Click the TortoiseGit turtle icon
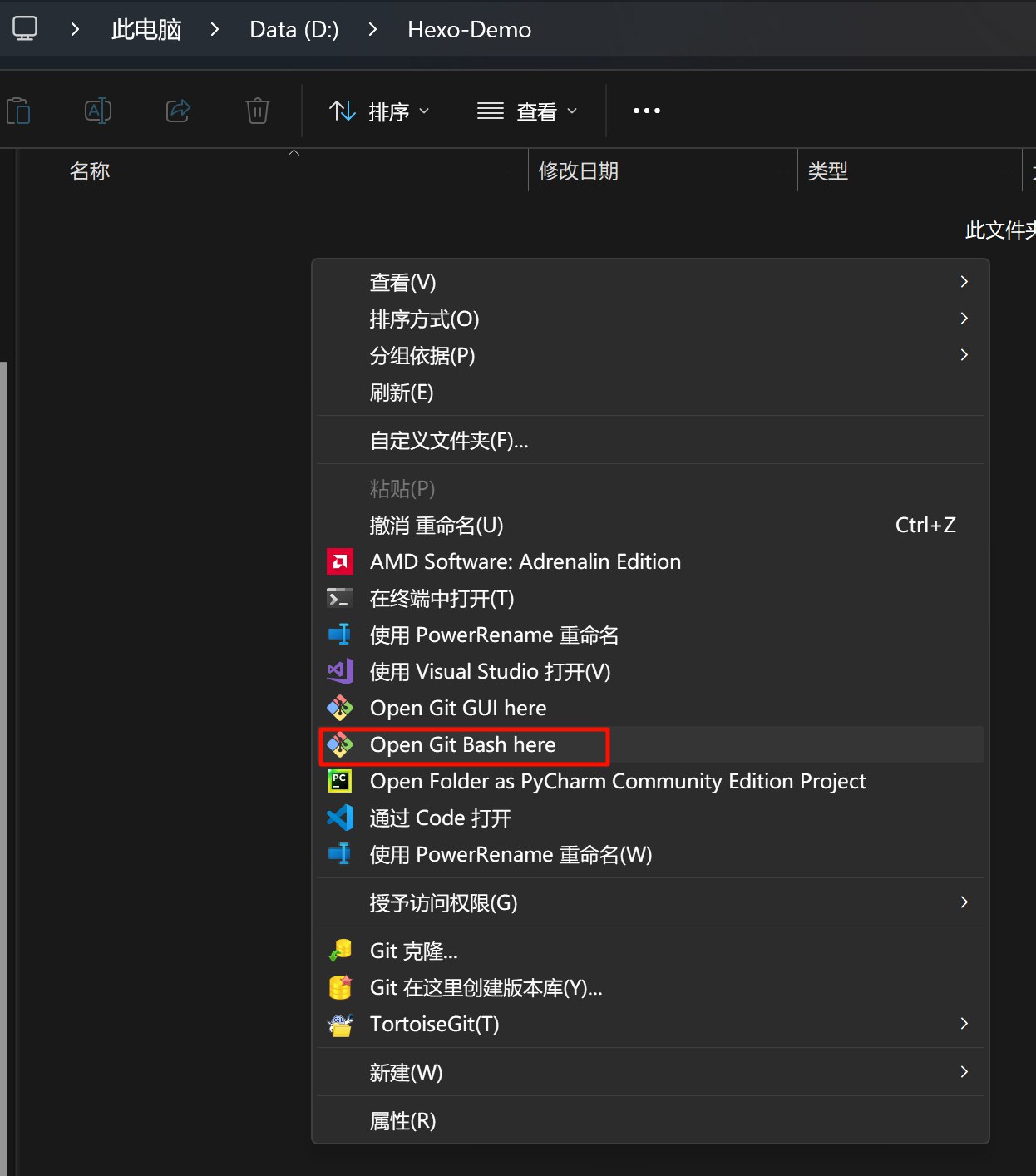The image size is (1036, 1176). click(x=339, y=1025)
